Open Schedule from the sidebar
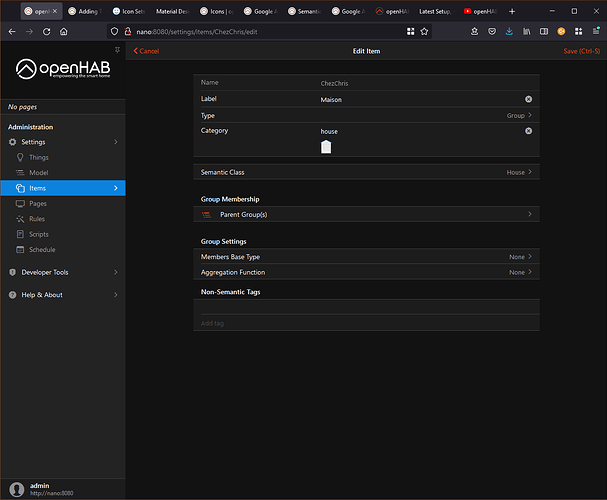Screen dimensions: 607x500 [63, 250]
